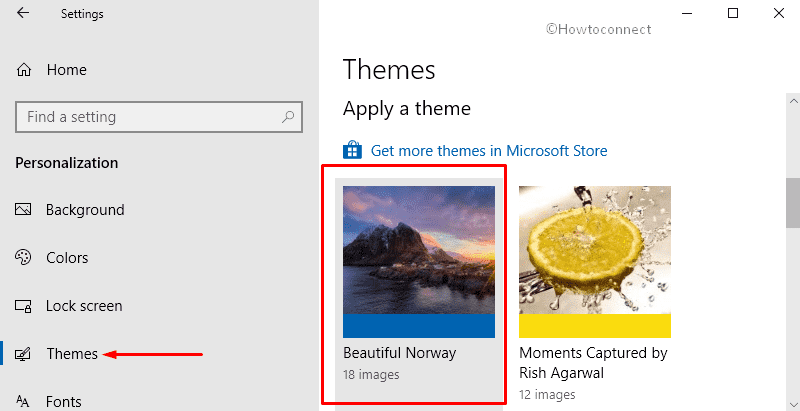The height and width of the screenshot is (411, 800).
Task: Click the Lock screen icon
Action: click(23, 306)
